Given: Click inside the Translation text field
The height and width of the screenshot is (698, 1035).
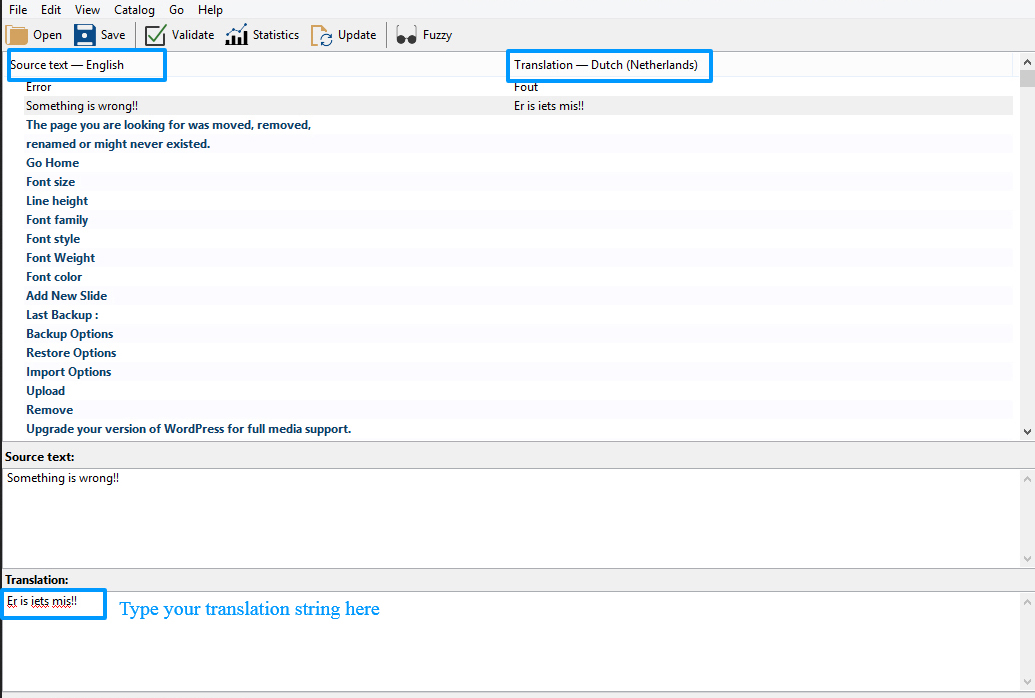Looking at the screenshot, I should pos(500,640).
